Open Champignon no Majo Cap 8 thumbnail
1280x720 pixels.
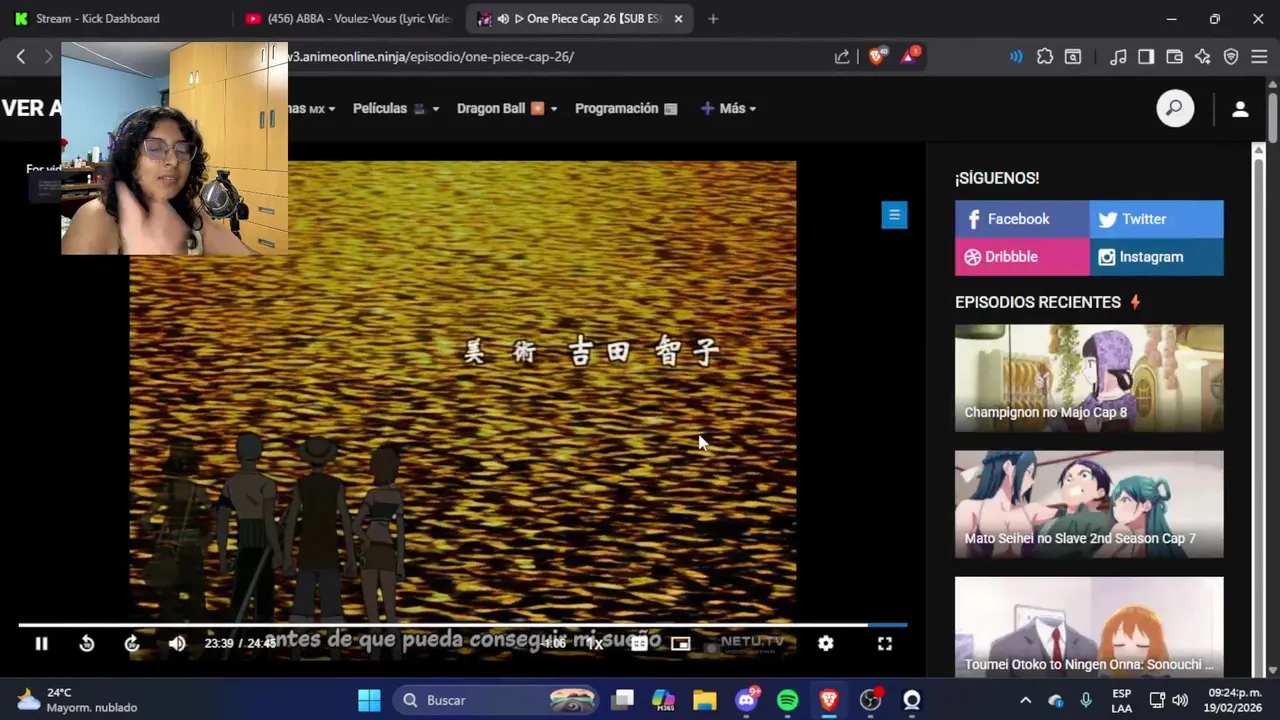(1089, 378)
